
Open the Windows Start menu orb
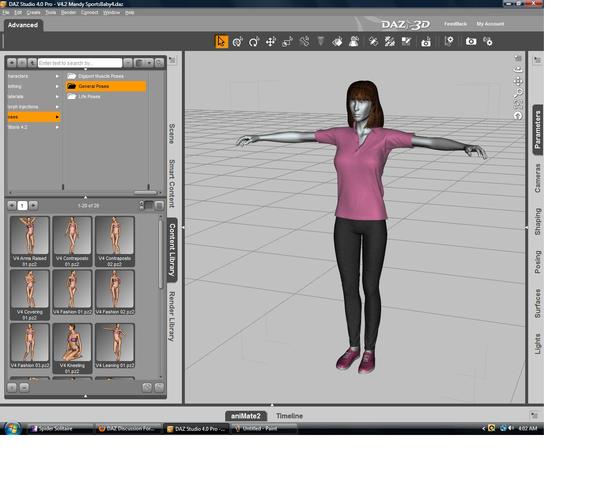[x=13, y=428]
